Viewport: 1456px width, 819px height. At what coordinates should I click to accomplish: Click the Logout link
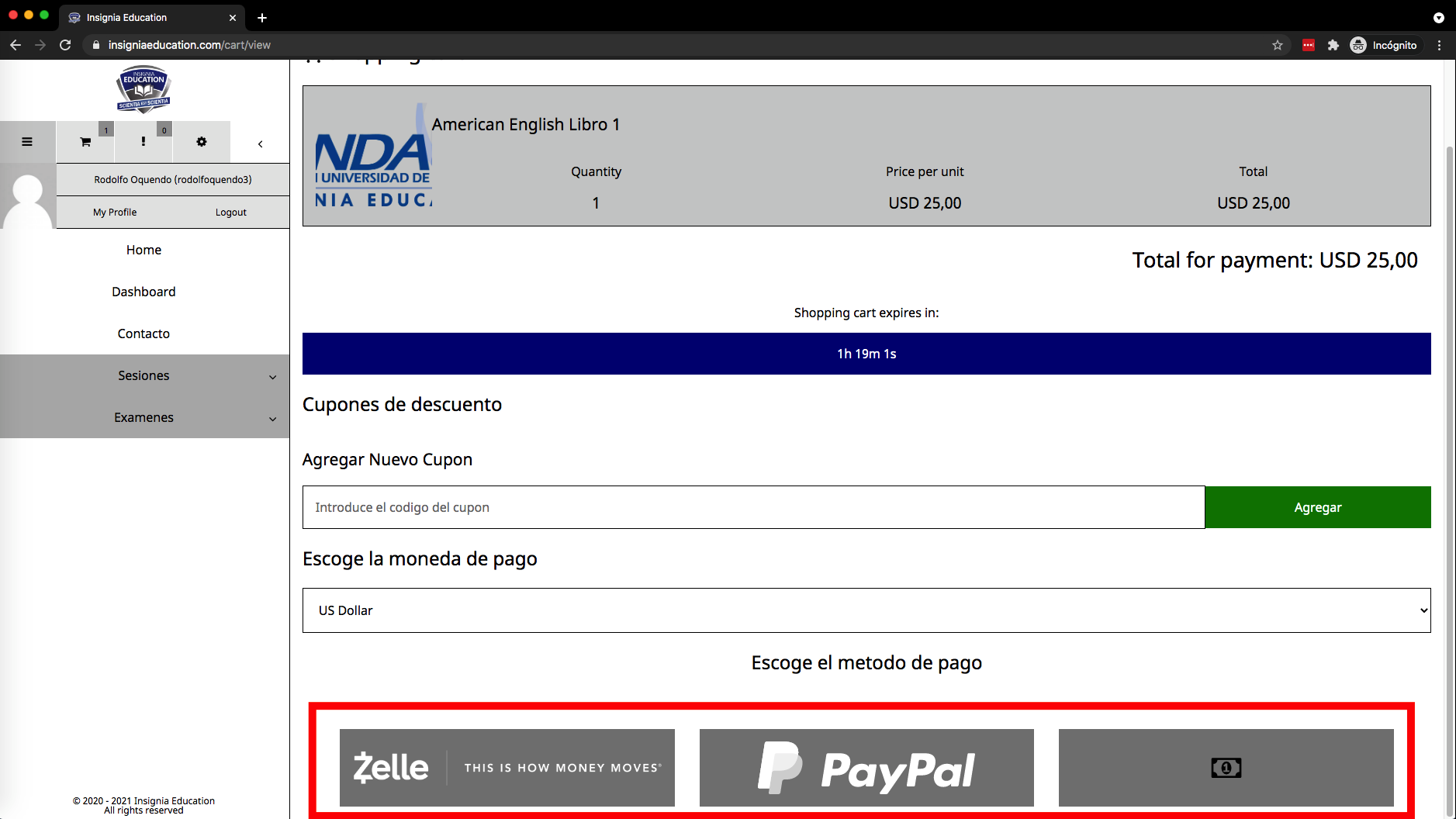pos(230,213)
